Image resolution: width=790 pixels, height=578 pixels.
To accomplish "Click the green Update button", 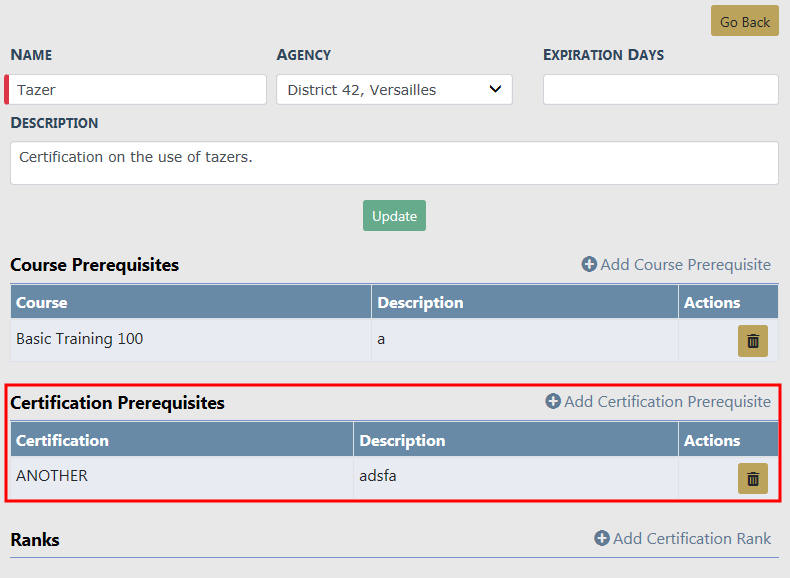I will [394, 216].
